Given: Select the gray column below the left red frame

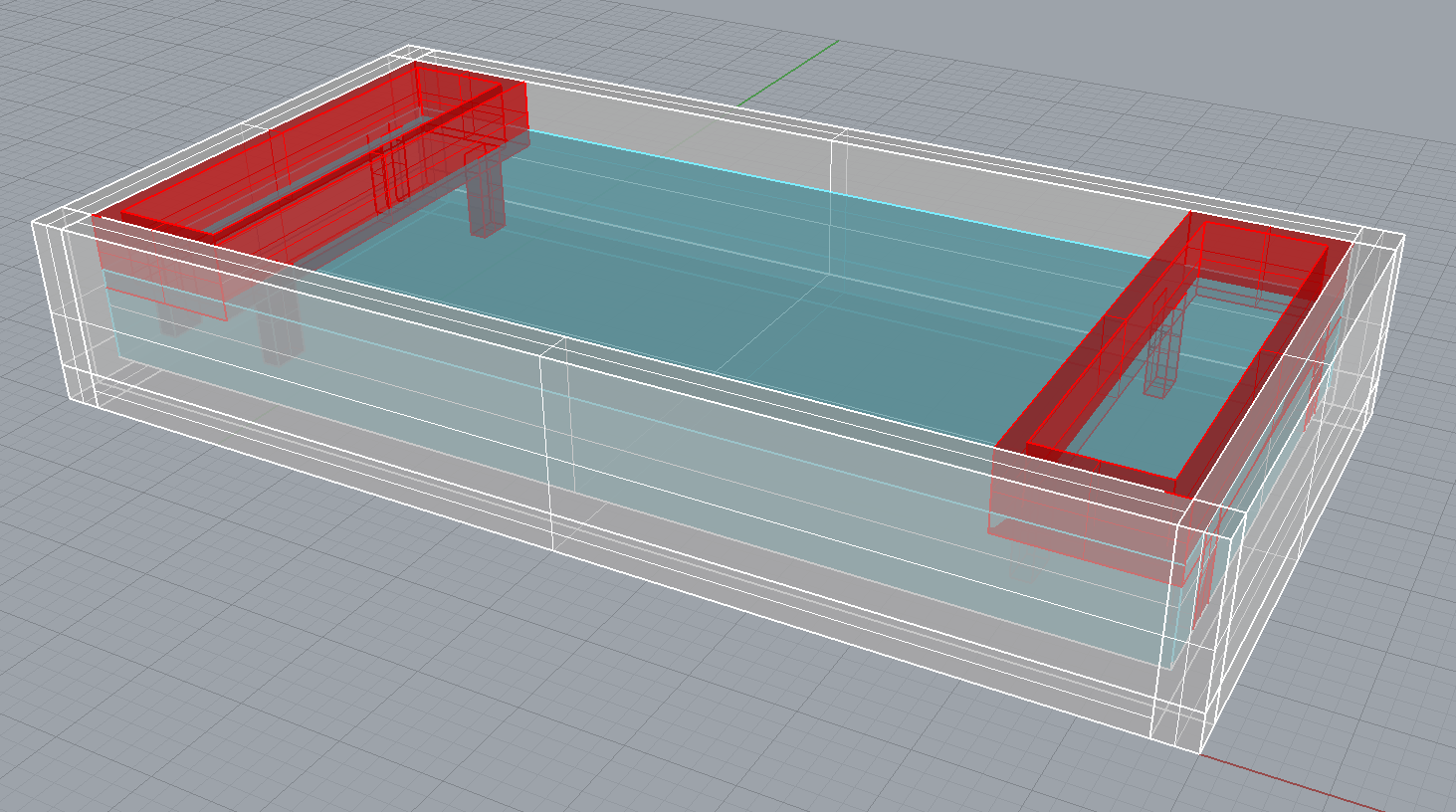Looking at the screenshot, I should click(487, 199).
